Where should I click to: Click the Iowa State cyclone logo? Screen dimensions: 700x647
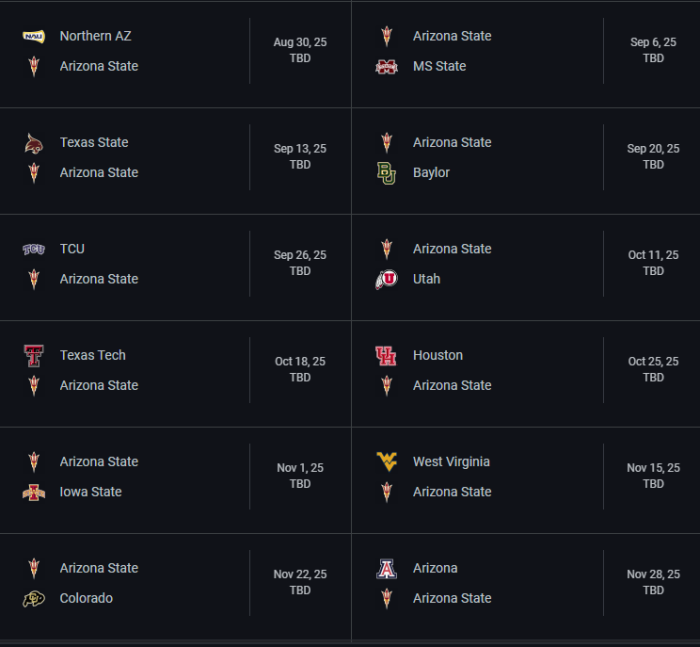34,493
